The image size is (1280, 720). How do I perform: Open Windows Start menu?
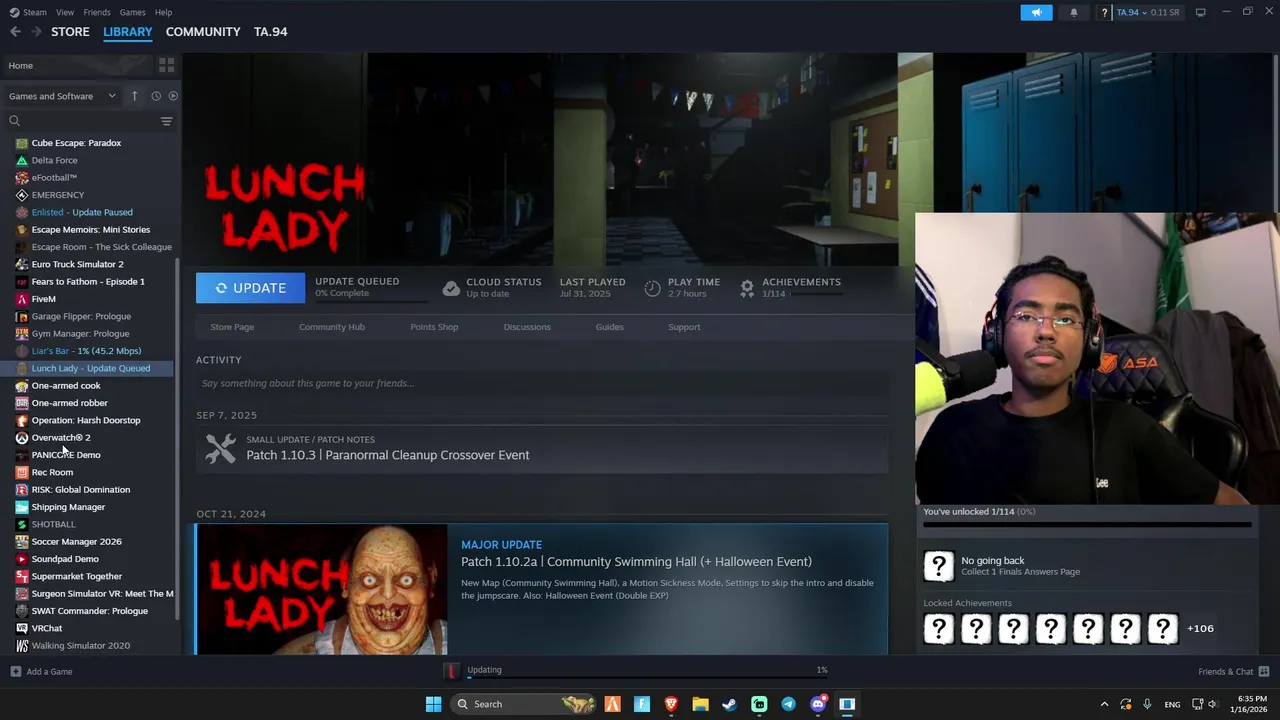433,704
